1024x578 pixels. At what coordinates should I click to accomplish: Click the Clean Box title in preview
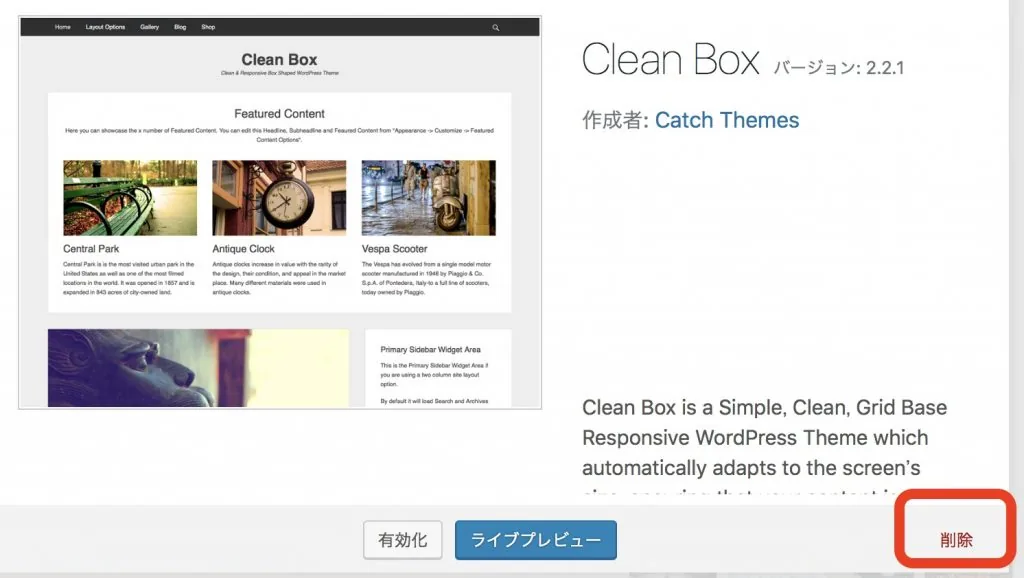tap(280, 59)
